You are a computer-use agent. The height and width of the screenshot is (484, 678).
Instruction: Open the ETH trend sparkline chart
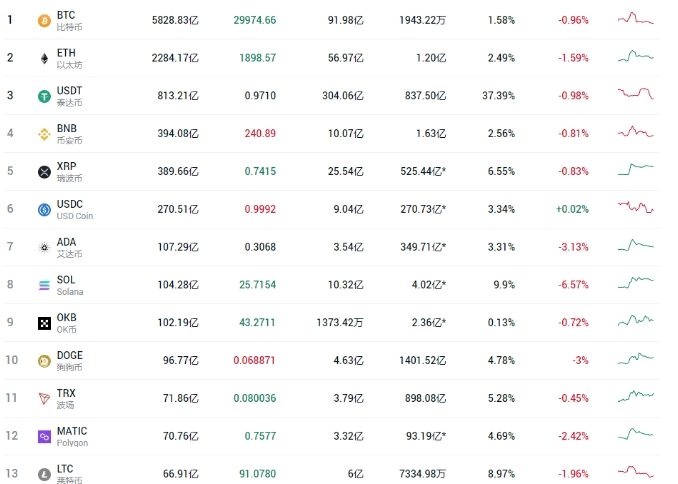(636, 56)
